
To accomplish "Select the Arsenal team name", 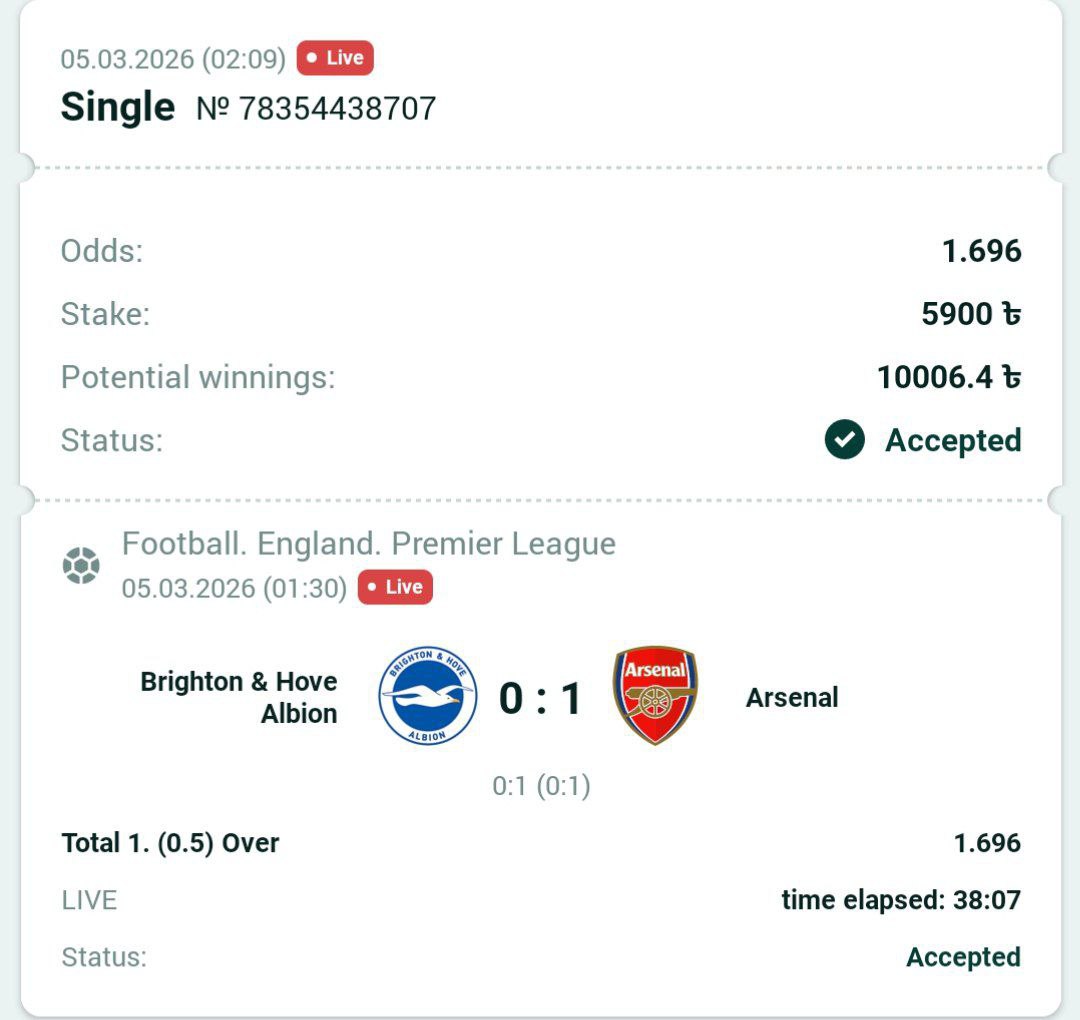I will (x=792, y=697).
